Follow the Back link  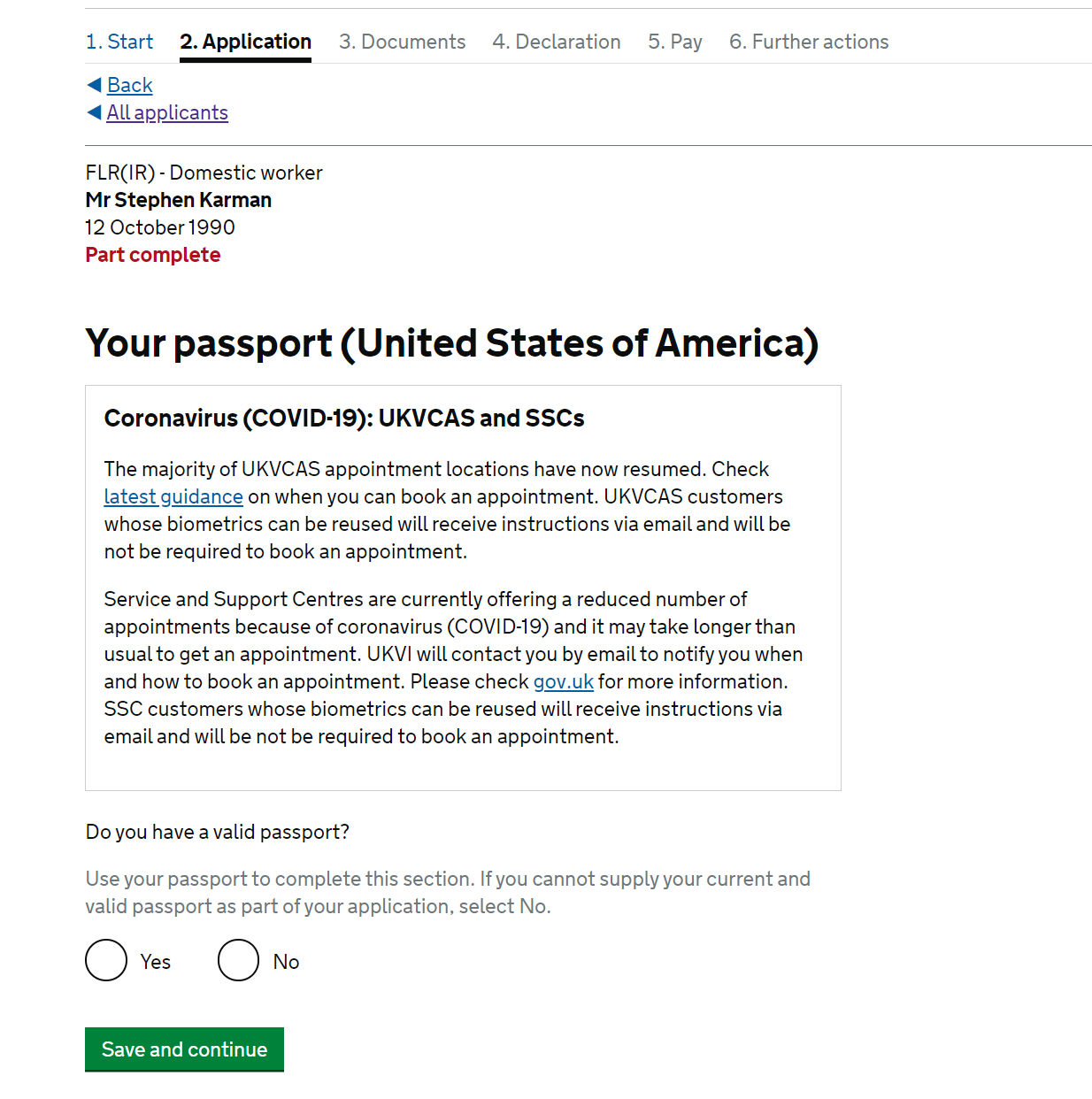[x=130, y=85]
